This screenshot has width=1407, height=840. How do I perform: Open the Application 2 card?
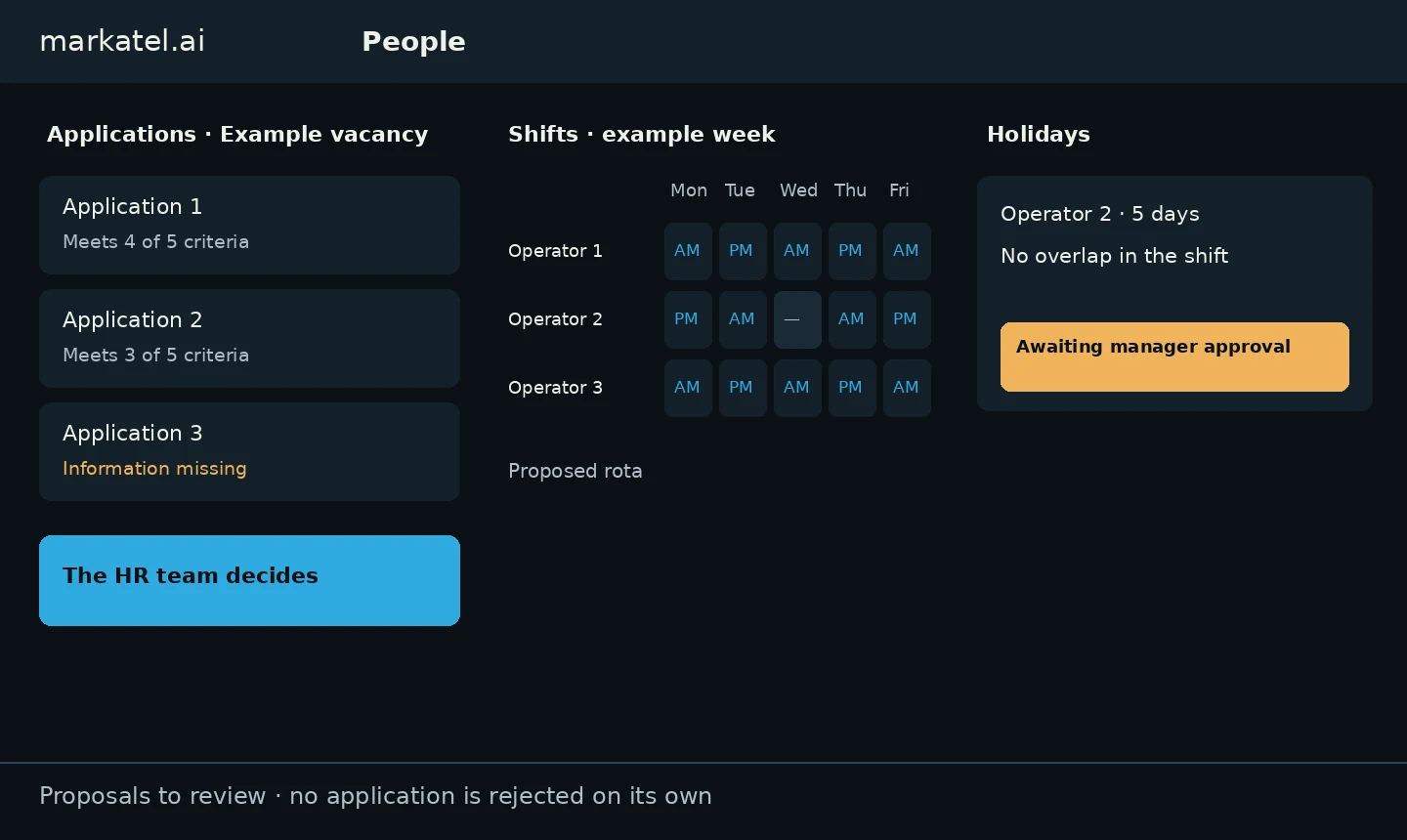coord(249,338)
